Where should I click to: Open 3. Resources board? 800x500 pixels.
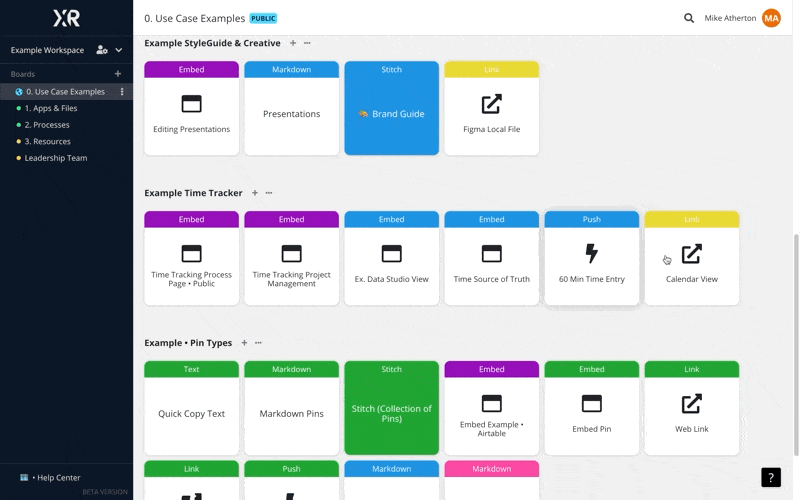47,141
